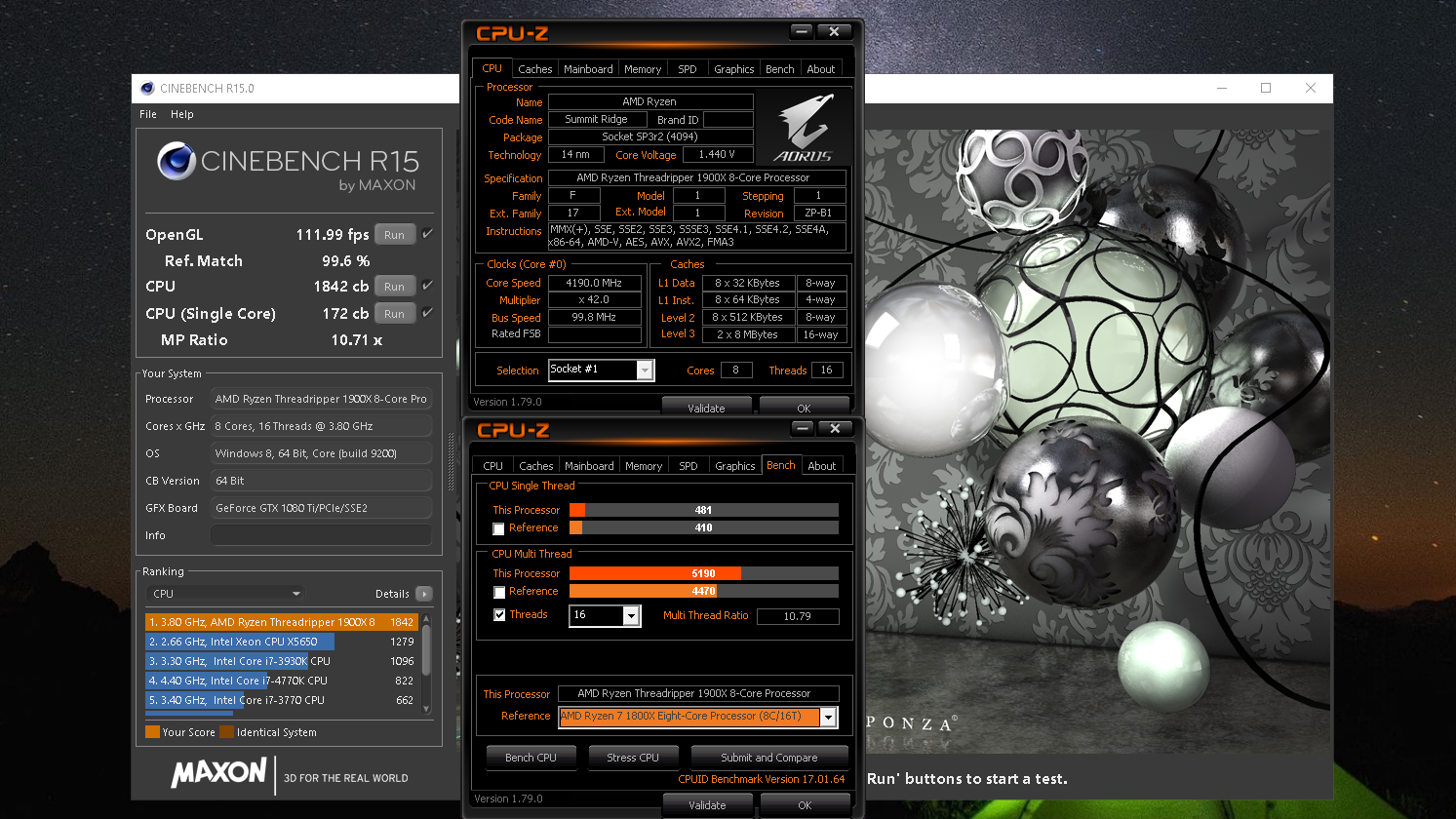
Task: Toggle the CPU test checkmark in CINEBENCH
Action: pyautogui.click(x=427, y=286)
